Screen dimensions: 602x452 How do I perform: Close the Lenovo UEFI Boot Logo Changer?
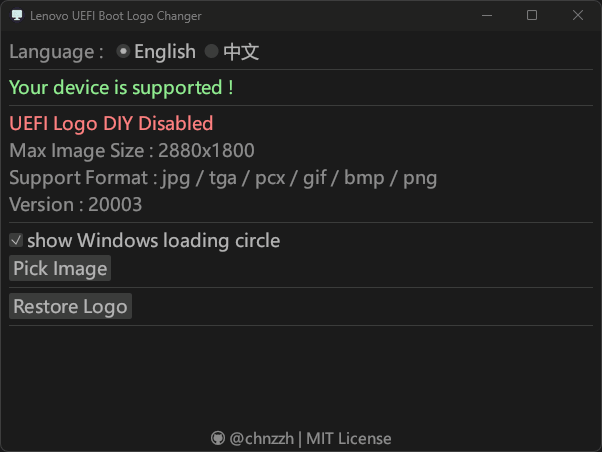click(578, 15)
